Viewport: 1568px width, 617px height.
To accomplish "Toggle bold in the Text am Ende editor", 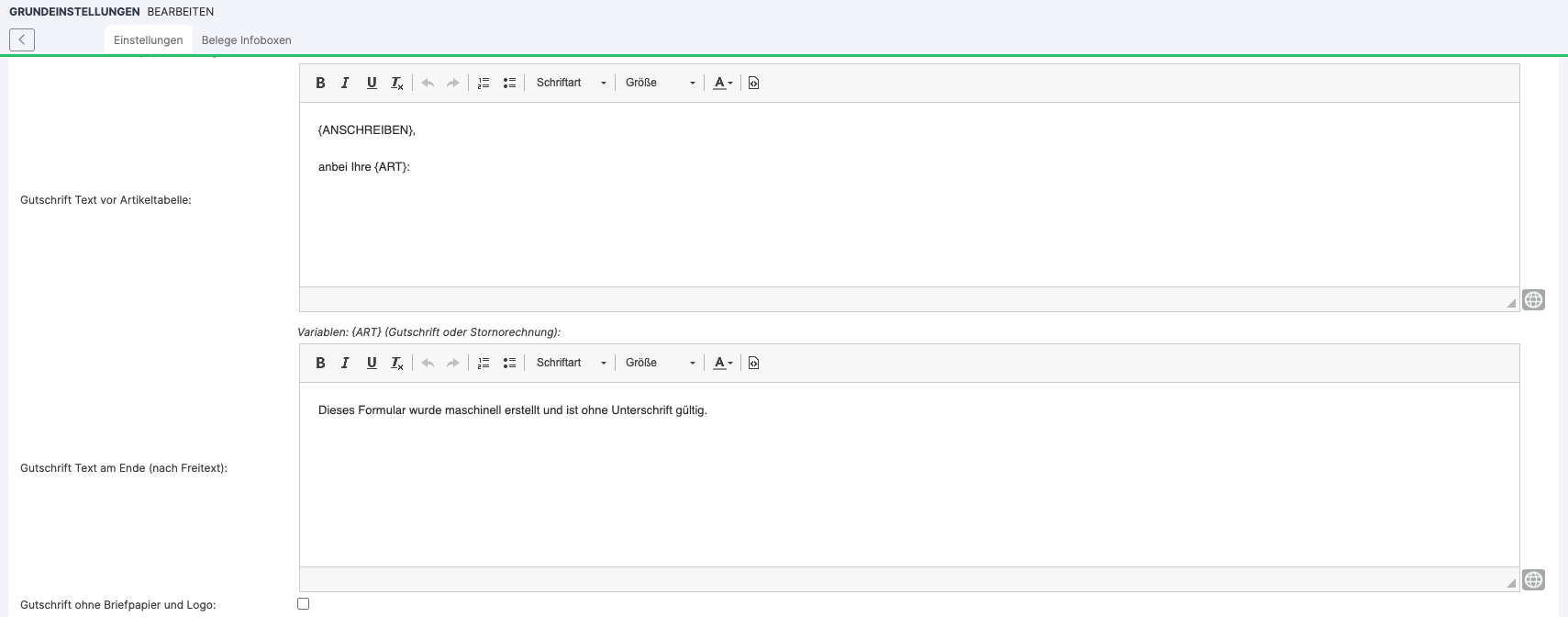I will coord(320,363).
